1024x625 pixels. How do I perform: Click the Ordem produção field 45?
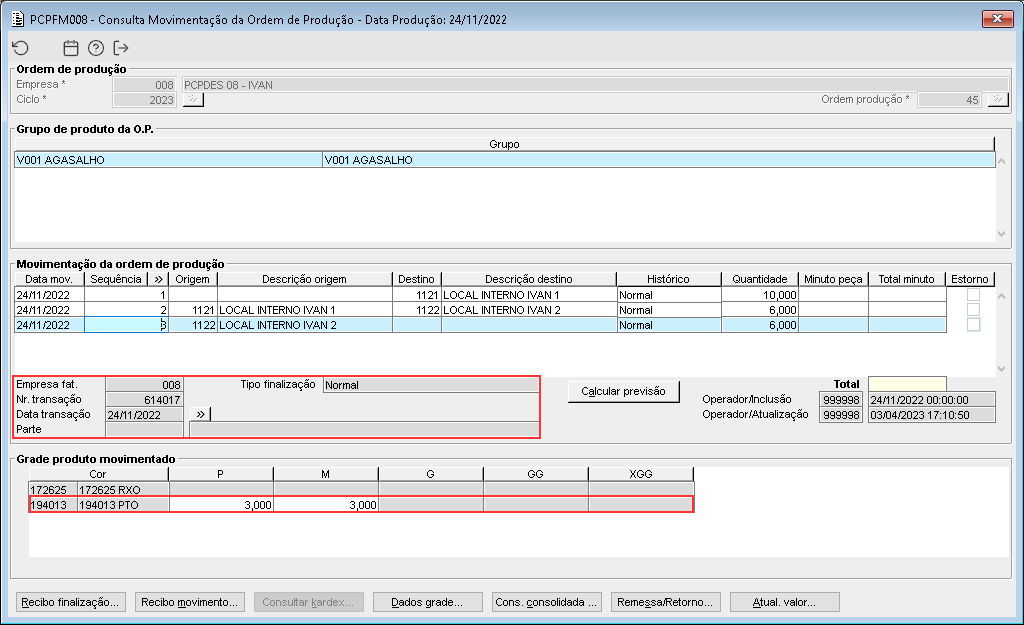tap(950, 100)
